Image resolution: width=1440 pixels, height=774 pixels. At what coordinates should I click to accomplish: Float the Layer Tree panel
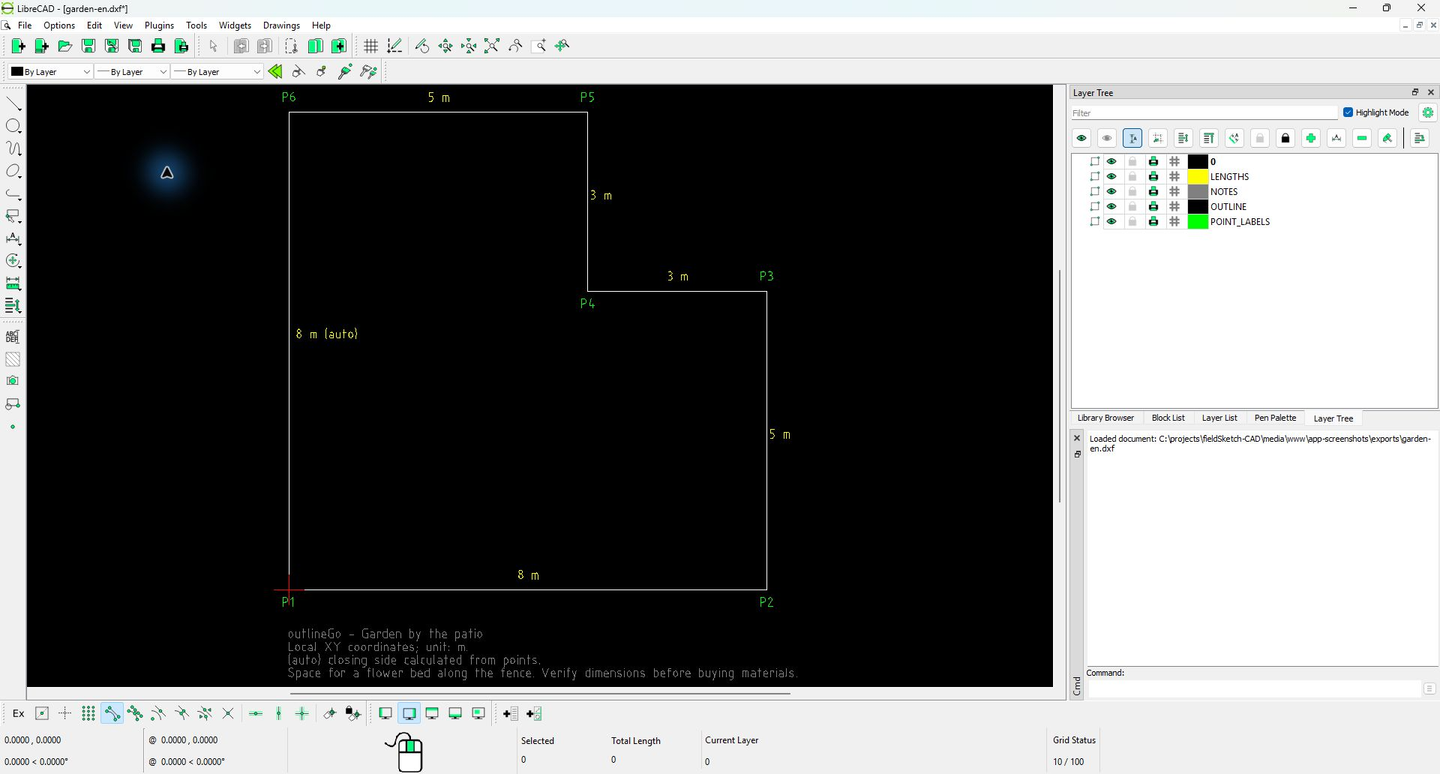point(1415,92)
